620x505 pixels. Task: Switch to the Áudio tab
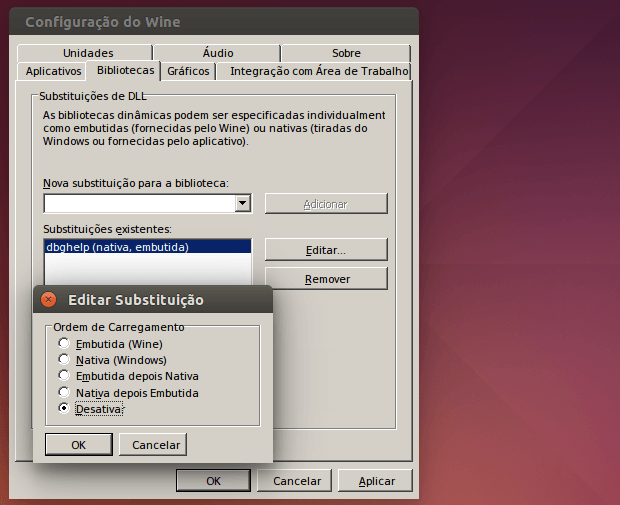coord(217,53)
